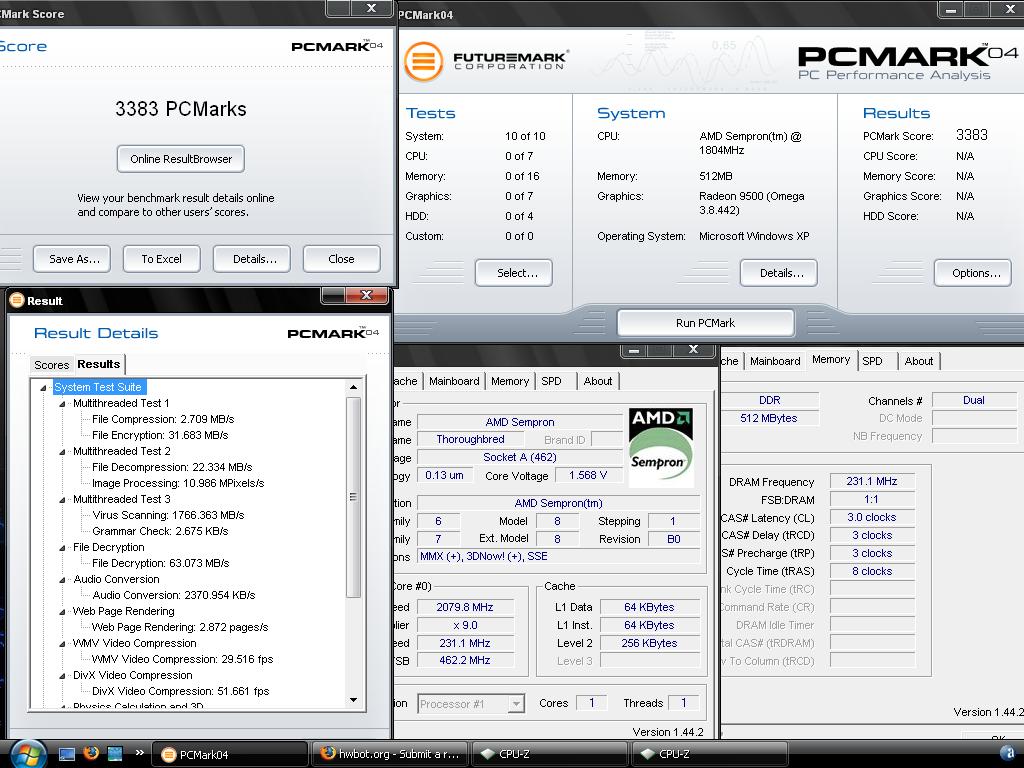Select Image Processing: 10.986 MPixels/s row
Viewport: 1024px width, 768px height.
coord(178,483)
